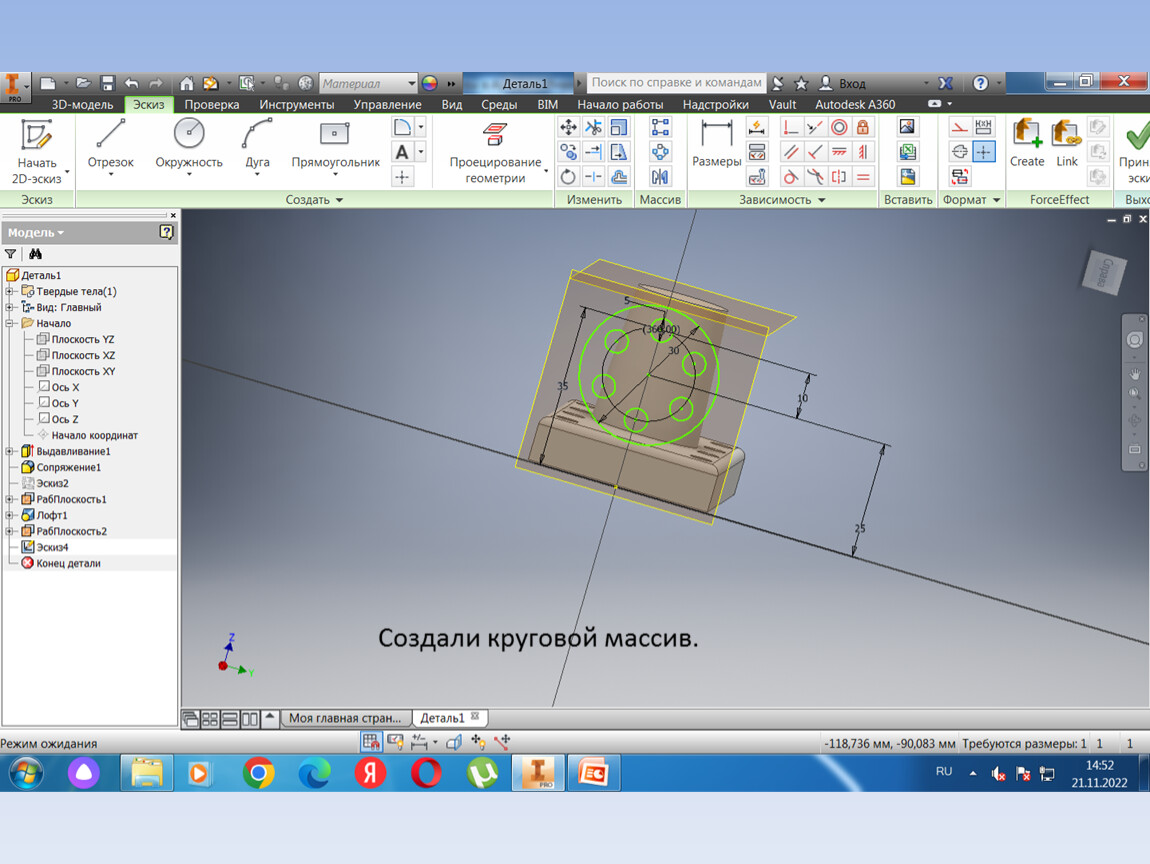Click the Размеры dimension button

717,144
